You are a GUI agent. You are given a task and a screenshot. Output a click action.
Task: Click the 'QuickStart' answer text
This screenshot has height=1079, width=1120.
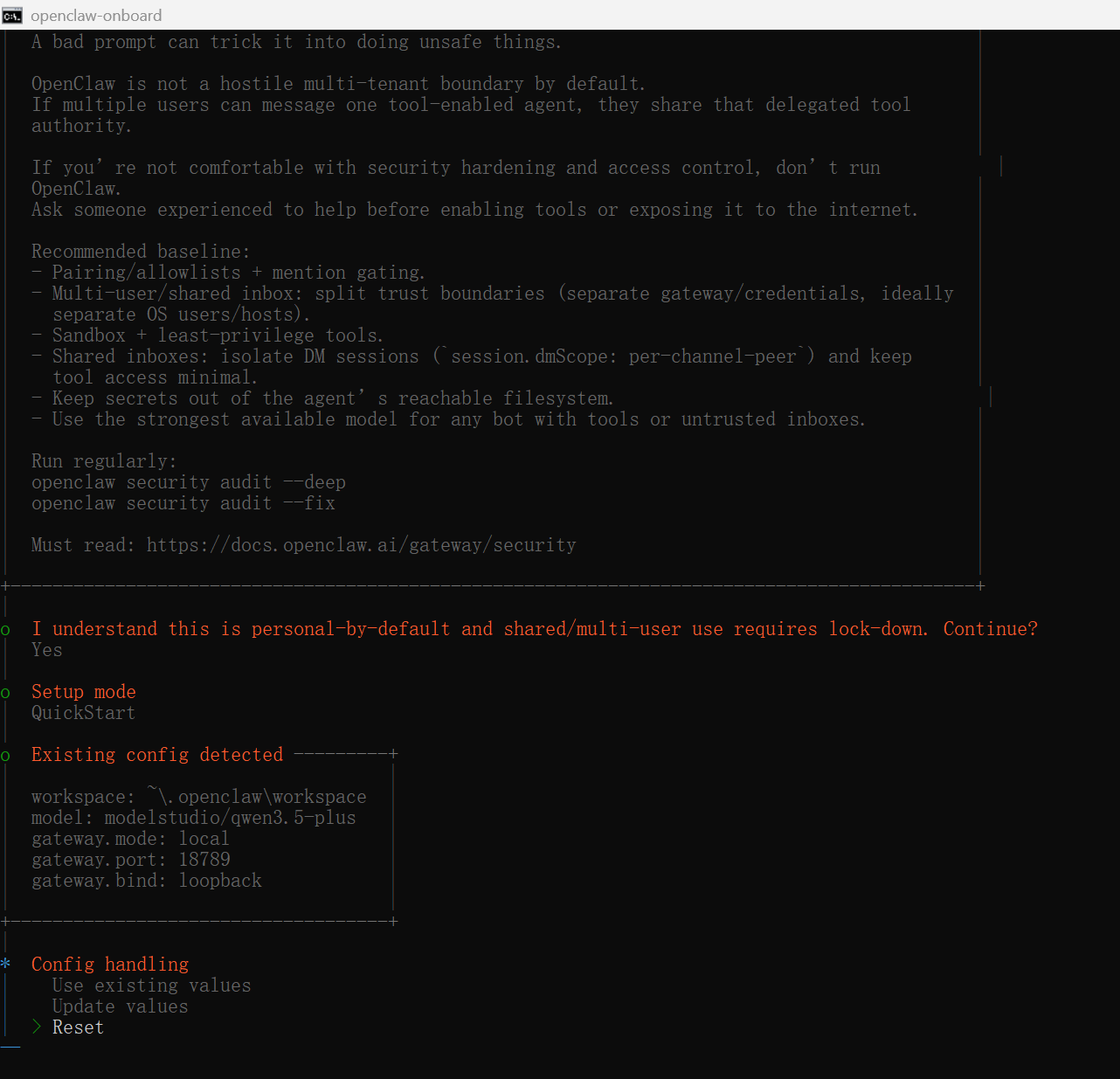coord(83,713)
